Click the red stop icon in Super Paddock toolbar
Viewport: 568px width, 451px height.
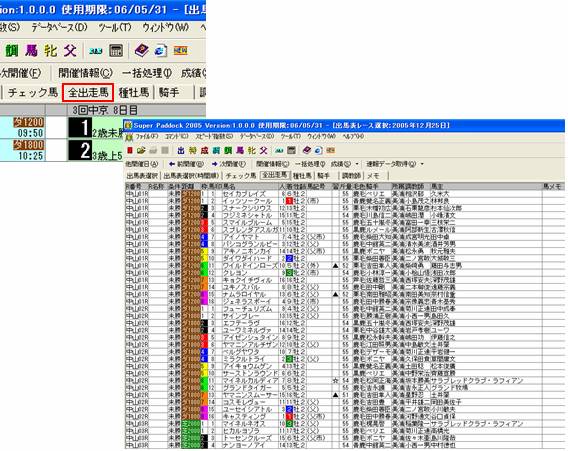click(x=130, y=151)
